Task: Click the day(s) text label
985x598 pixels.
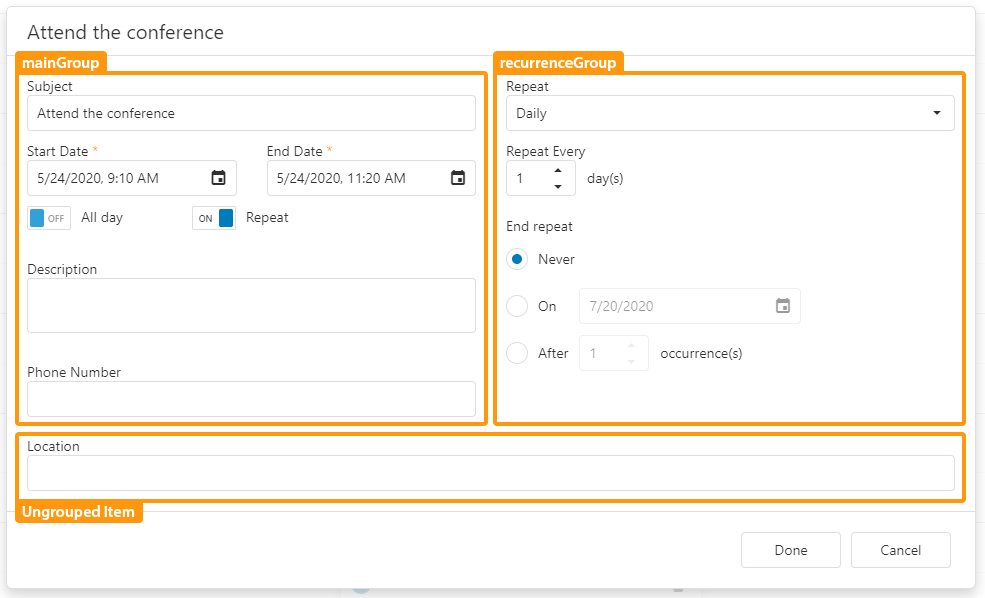Action: click(605, 178)
